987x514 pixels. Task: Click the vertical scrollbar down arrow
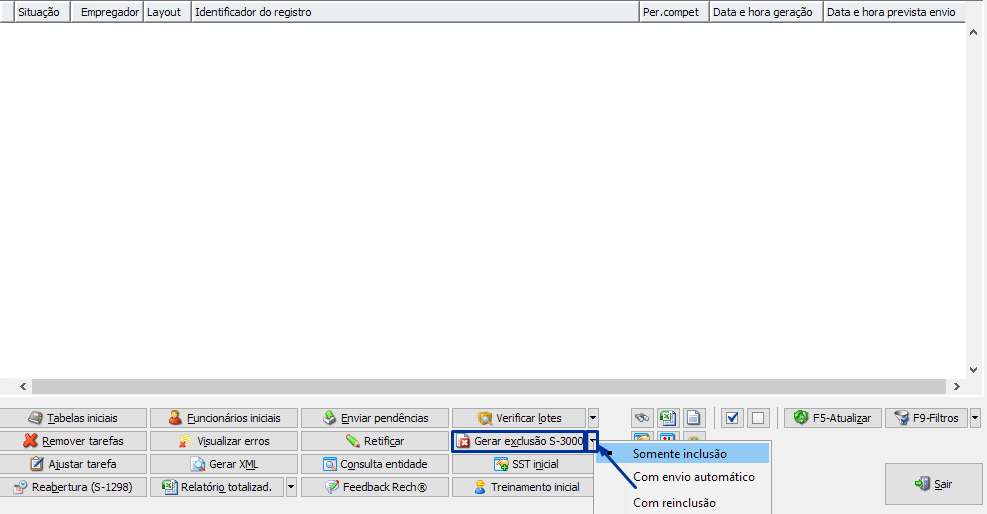[973, 369]
